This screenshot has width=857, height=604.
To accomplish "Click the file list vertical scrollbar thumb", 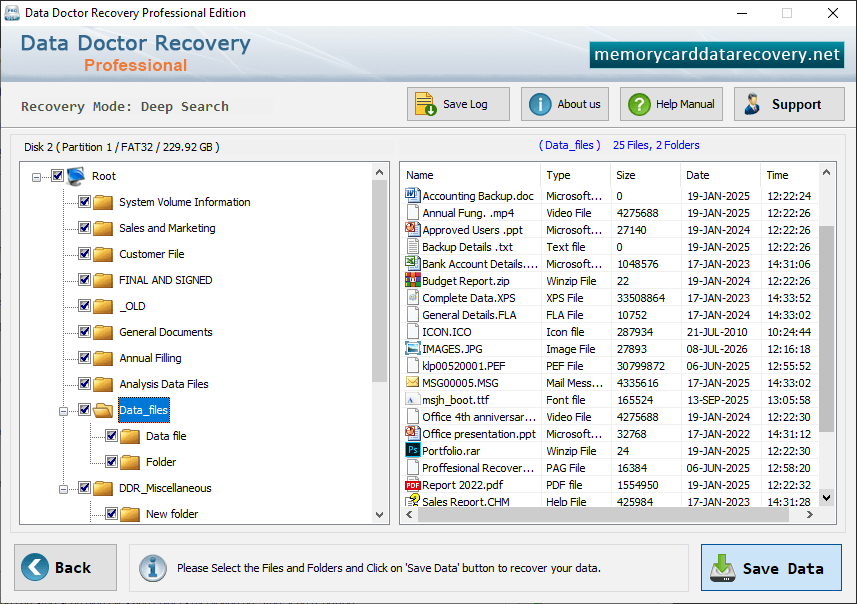I will tap(826, 328).
